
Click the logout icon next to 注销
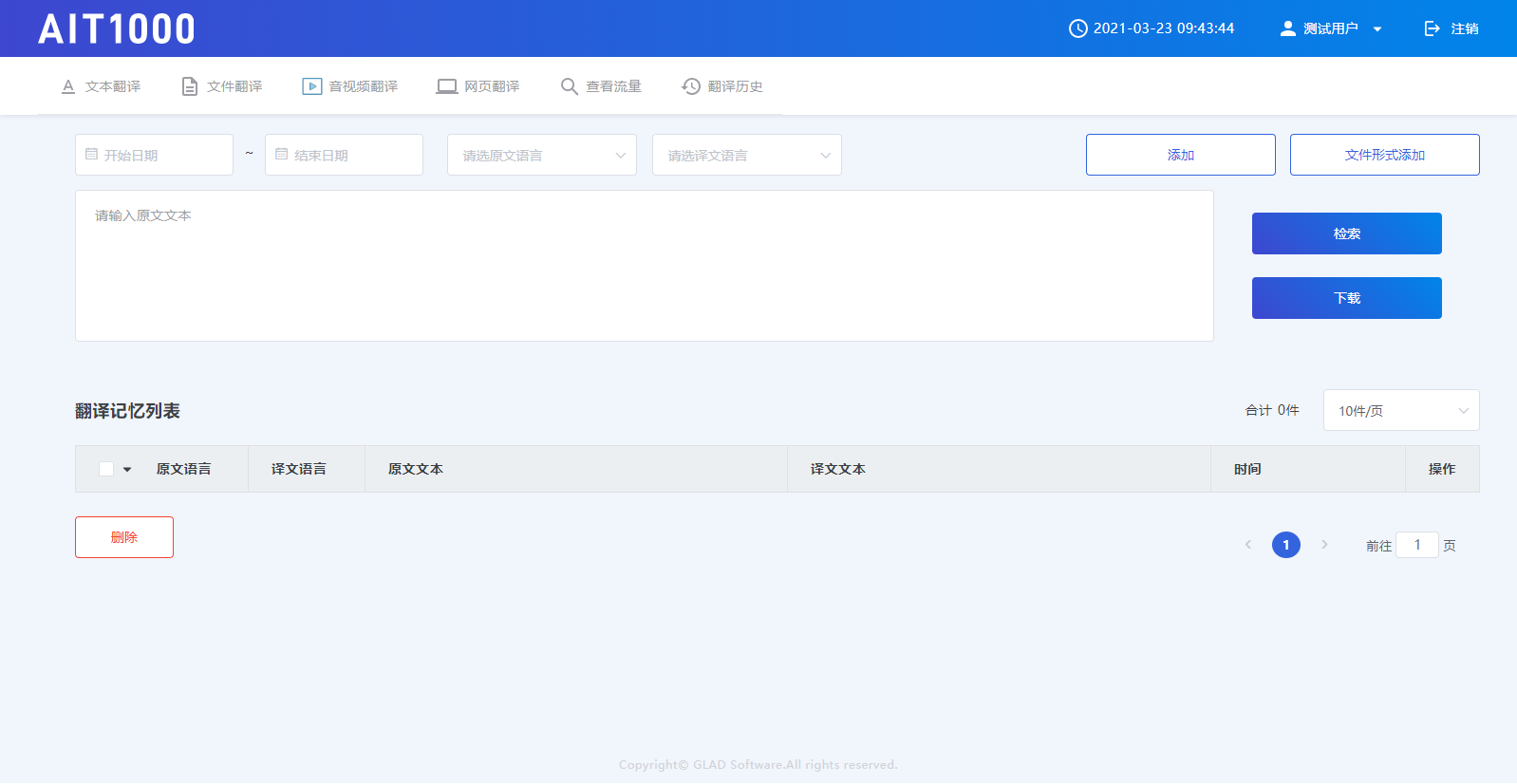tap(1433, 28)
